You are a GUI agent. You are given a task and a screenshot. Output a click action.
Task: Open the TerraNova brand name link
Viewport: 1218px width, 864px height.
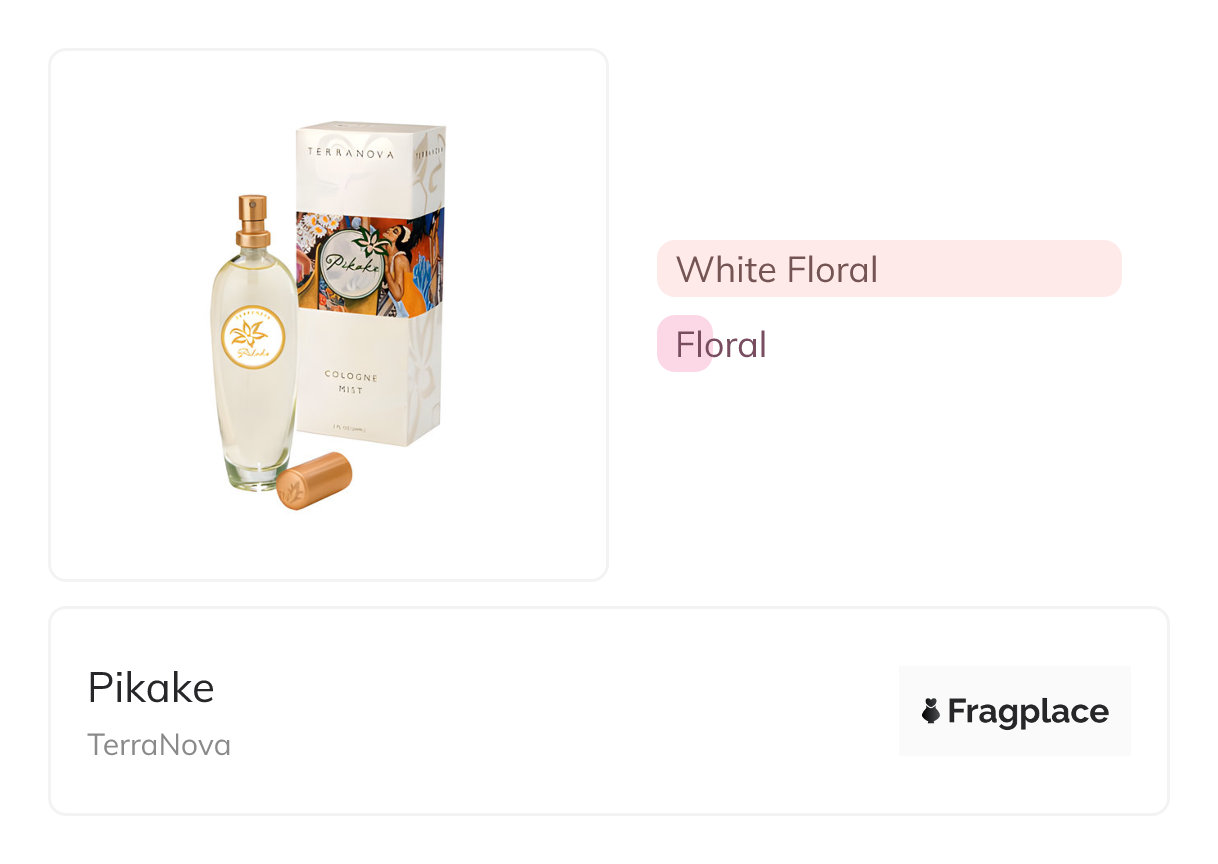(159, 745)
